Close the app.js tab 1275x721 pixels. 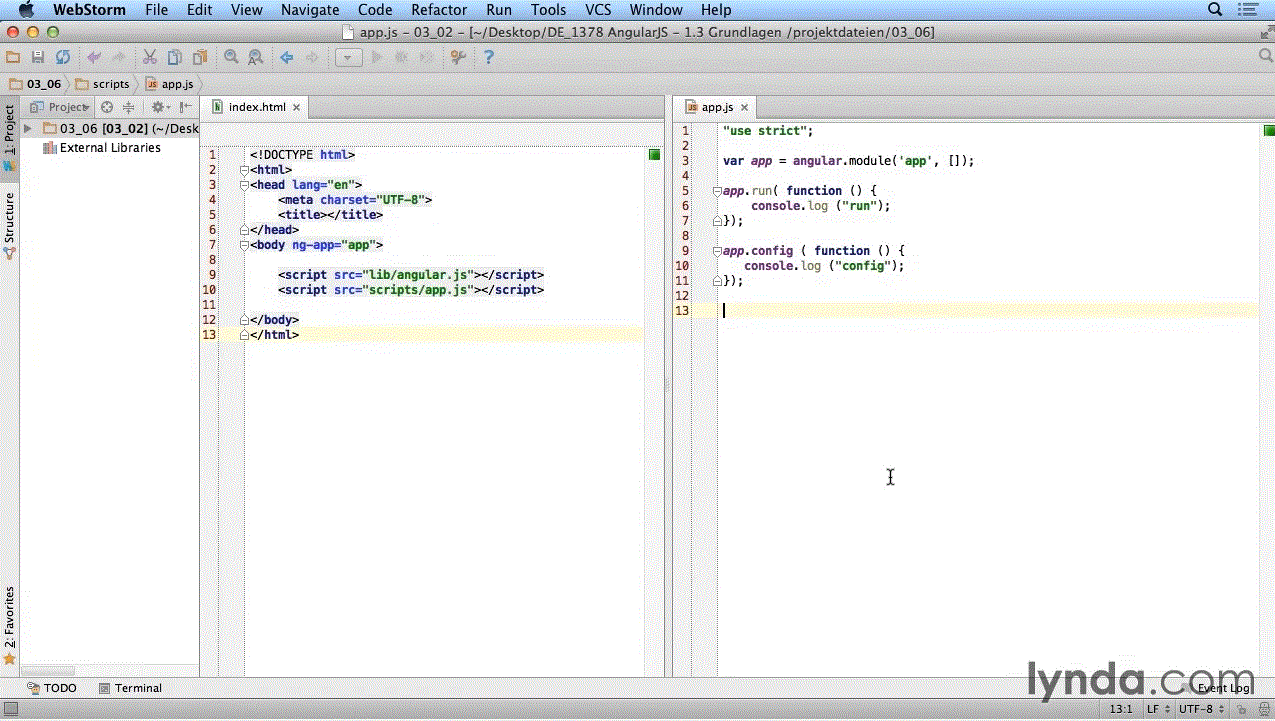click(x=744, y=107)
